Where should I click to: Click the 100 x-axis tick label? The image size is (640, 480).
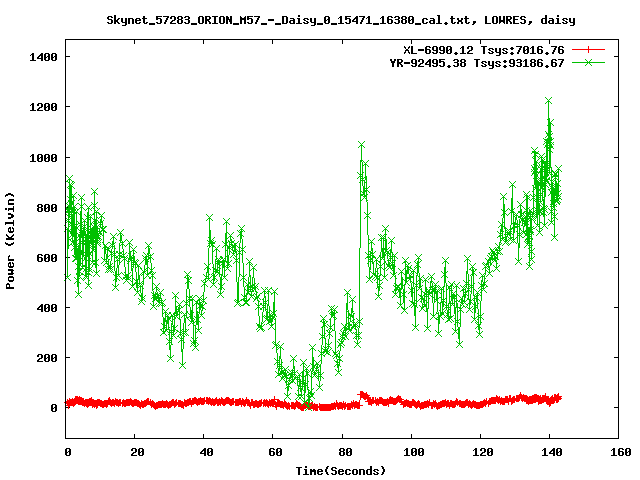point(414,452)
